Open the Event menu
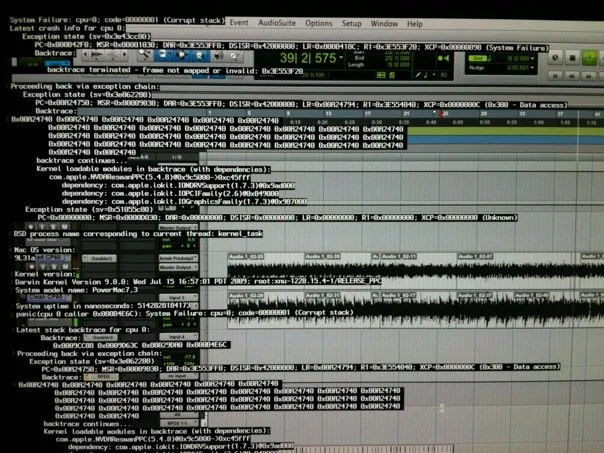Viewport: 604px width, 453px height. click(239, 22)
